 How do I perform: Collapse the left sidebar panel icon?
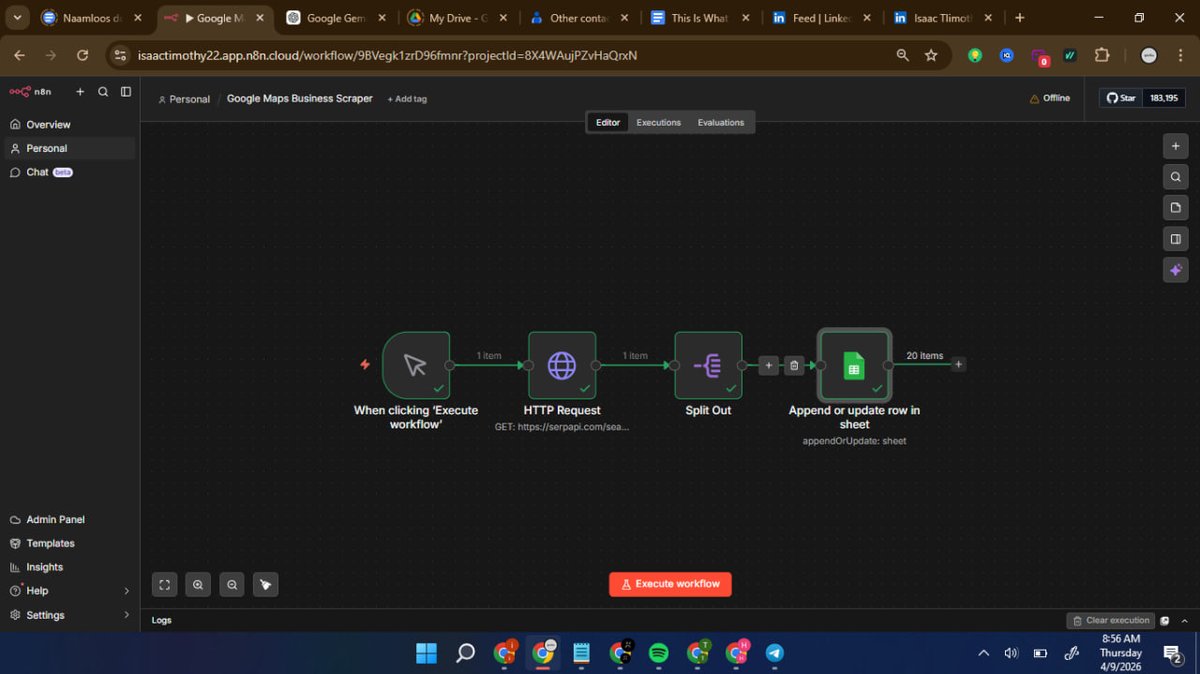tap(126, 91)
